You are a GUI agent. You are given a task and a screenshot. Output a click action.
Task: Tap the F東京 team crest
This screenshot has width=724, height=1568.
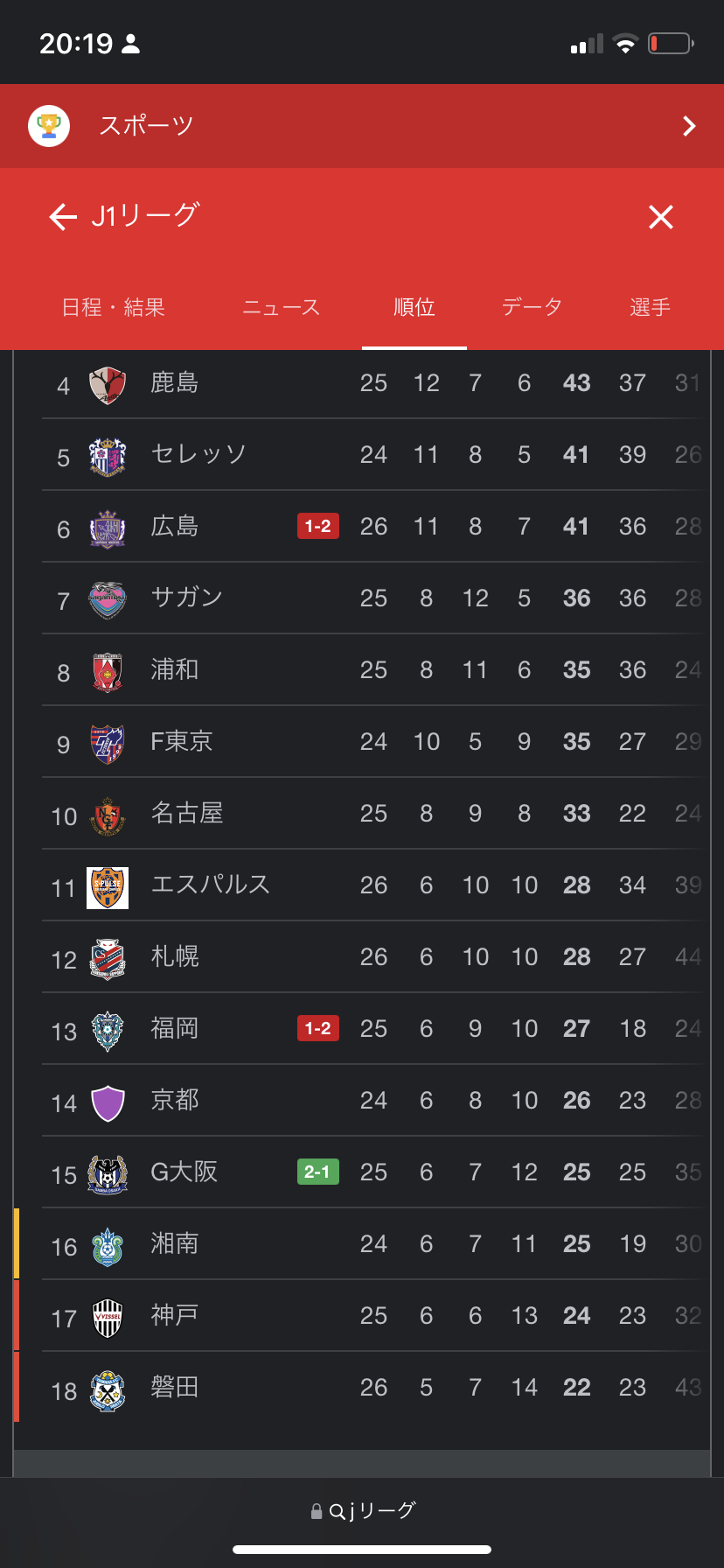108,743
